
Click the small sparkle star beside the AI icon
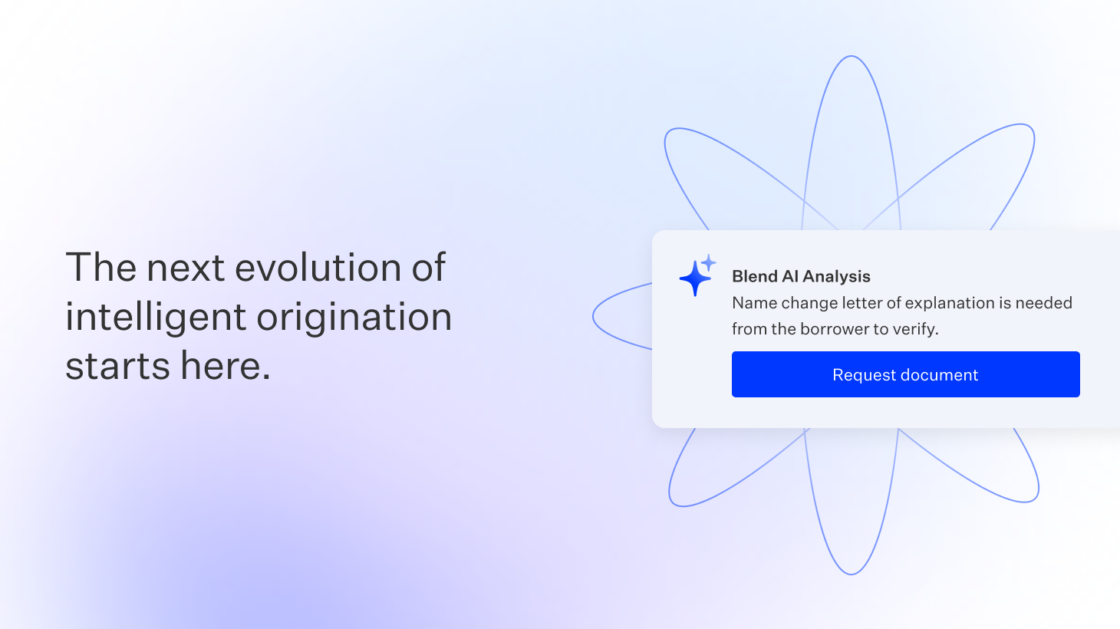tap(709, 262)
